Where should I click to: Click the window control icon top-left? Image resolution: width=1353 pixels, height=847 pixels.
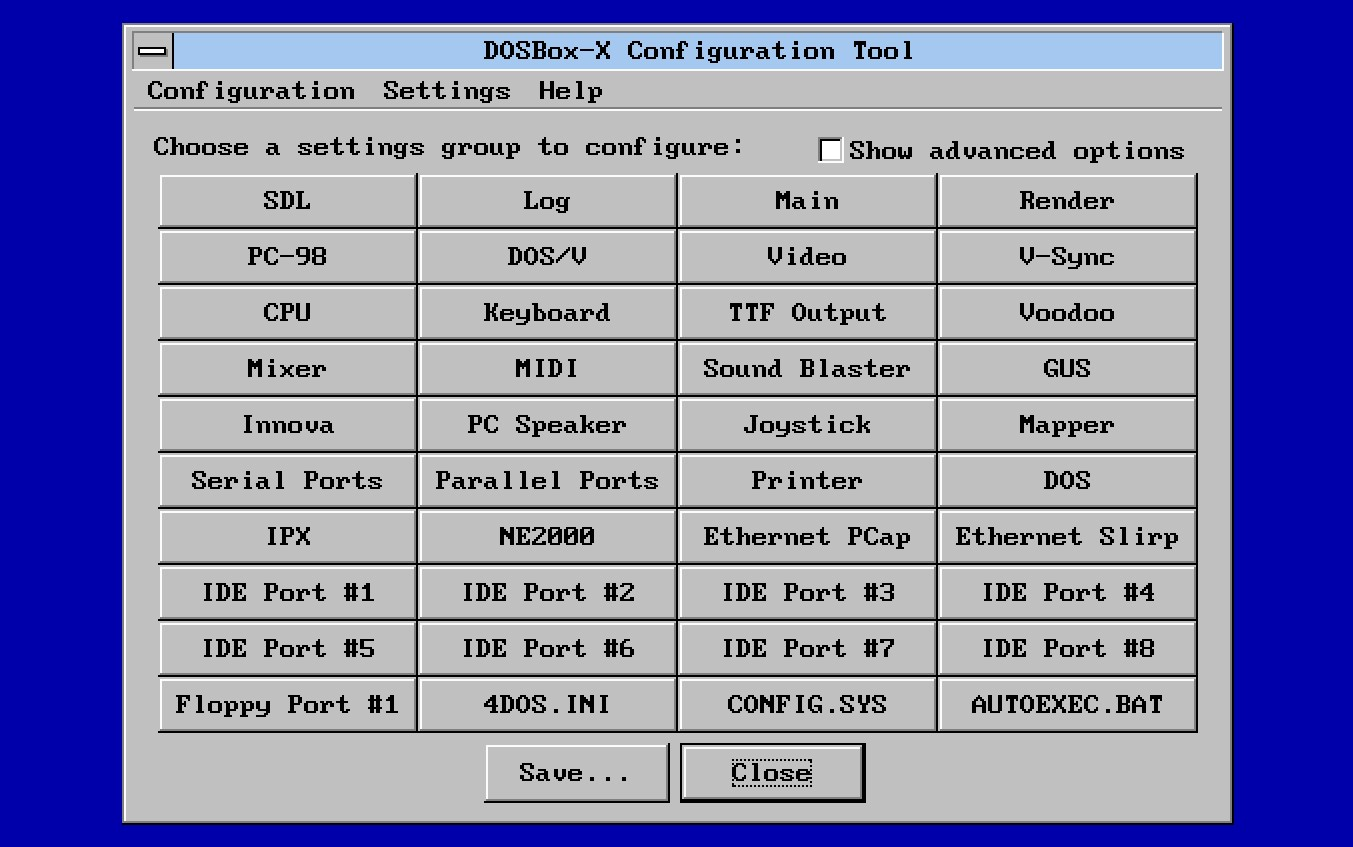152,50
